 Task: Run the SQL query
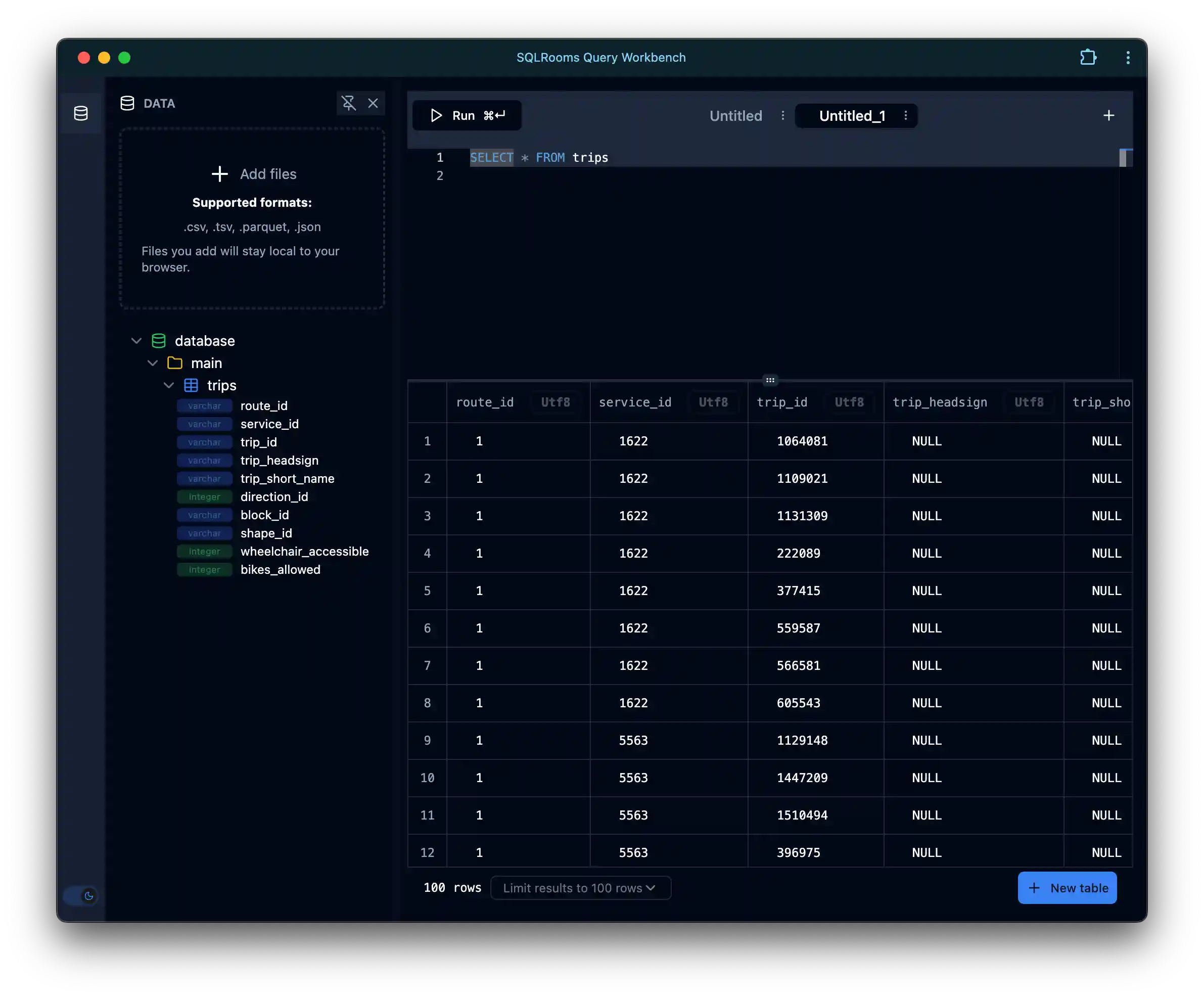click(x=466, y=115)
